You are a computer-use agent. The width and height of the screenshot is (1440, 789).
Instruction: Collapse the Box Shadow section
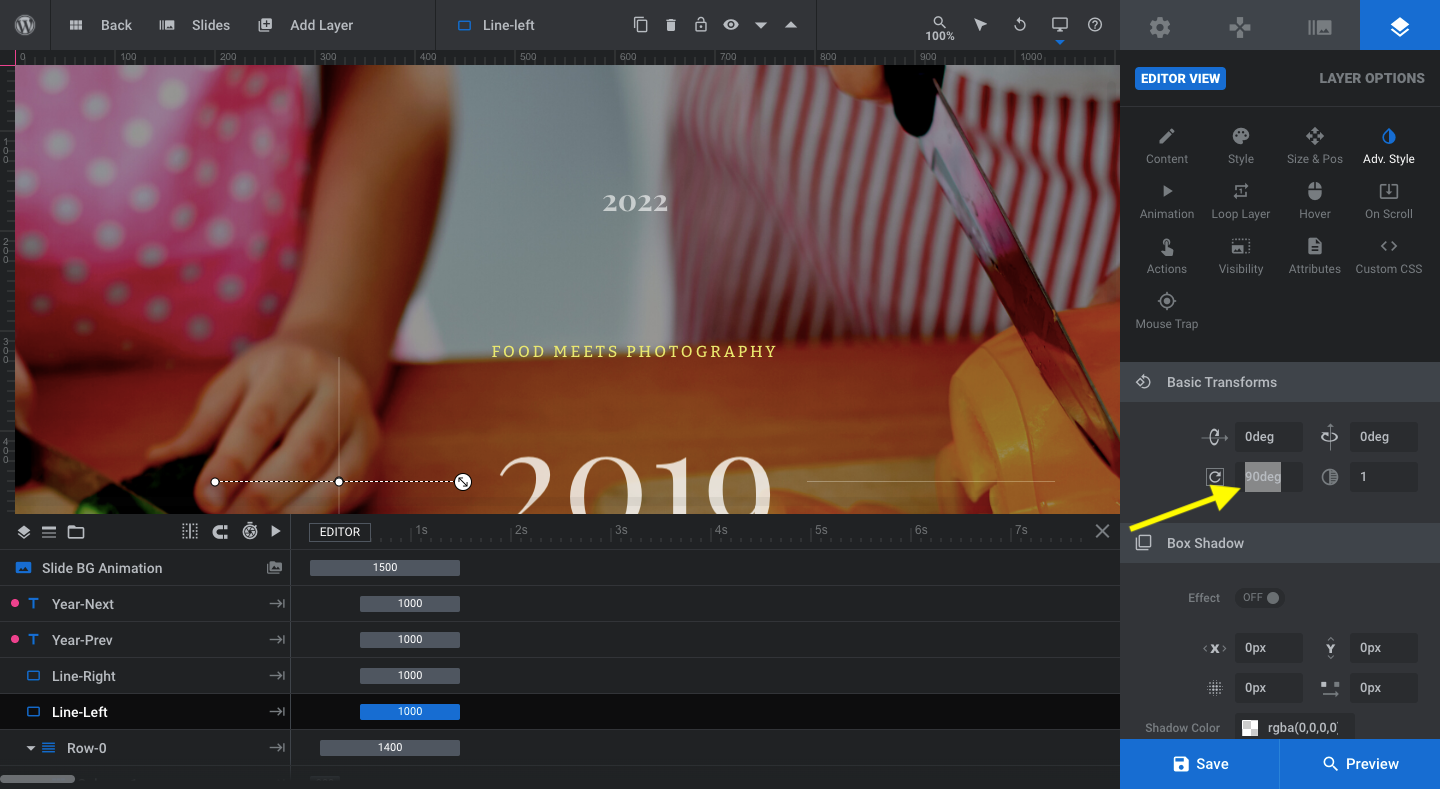(x=1280, y=543)
